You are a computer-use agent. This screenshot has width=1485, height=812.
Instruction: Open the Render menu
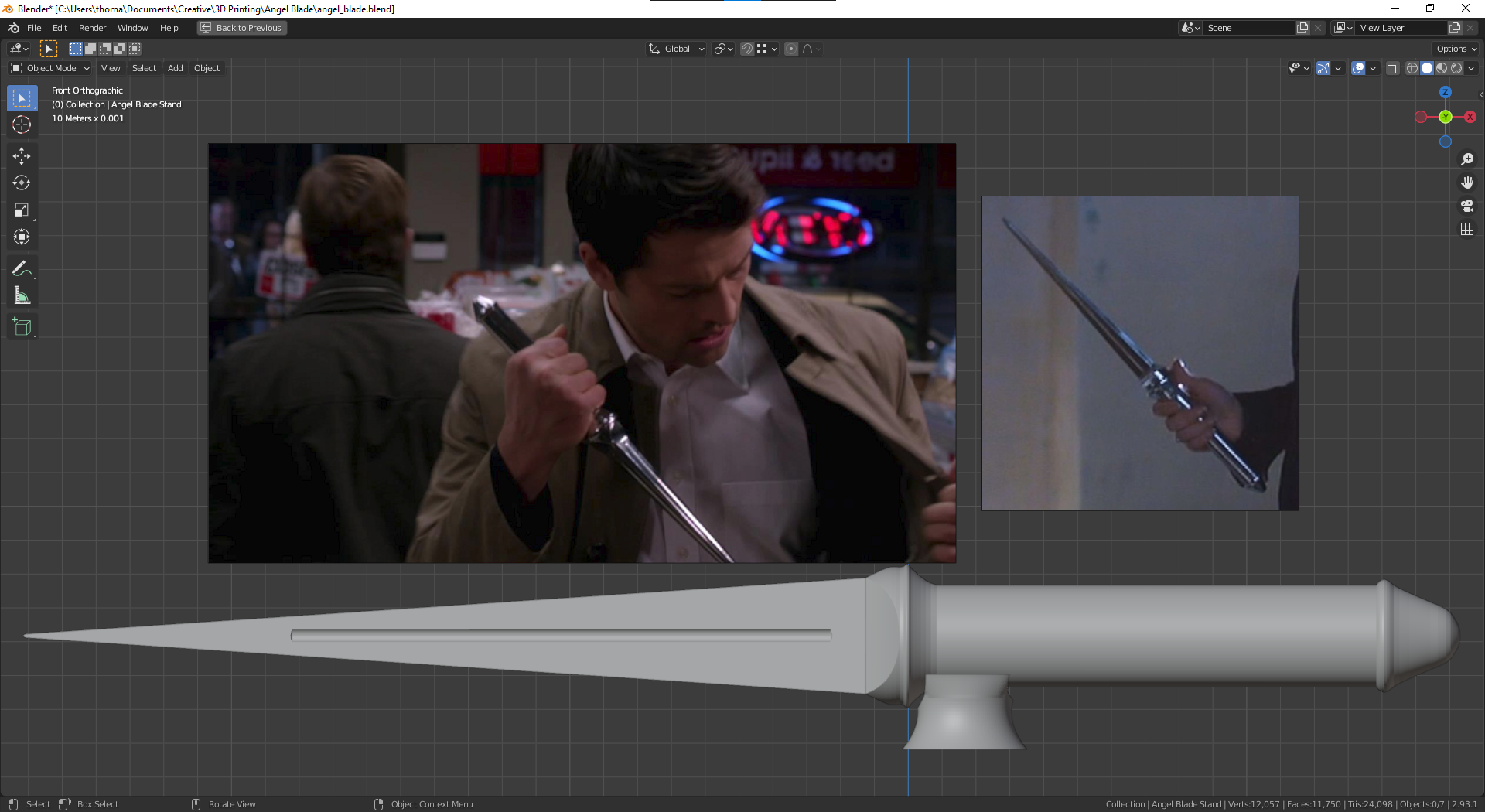[92, 28]
